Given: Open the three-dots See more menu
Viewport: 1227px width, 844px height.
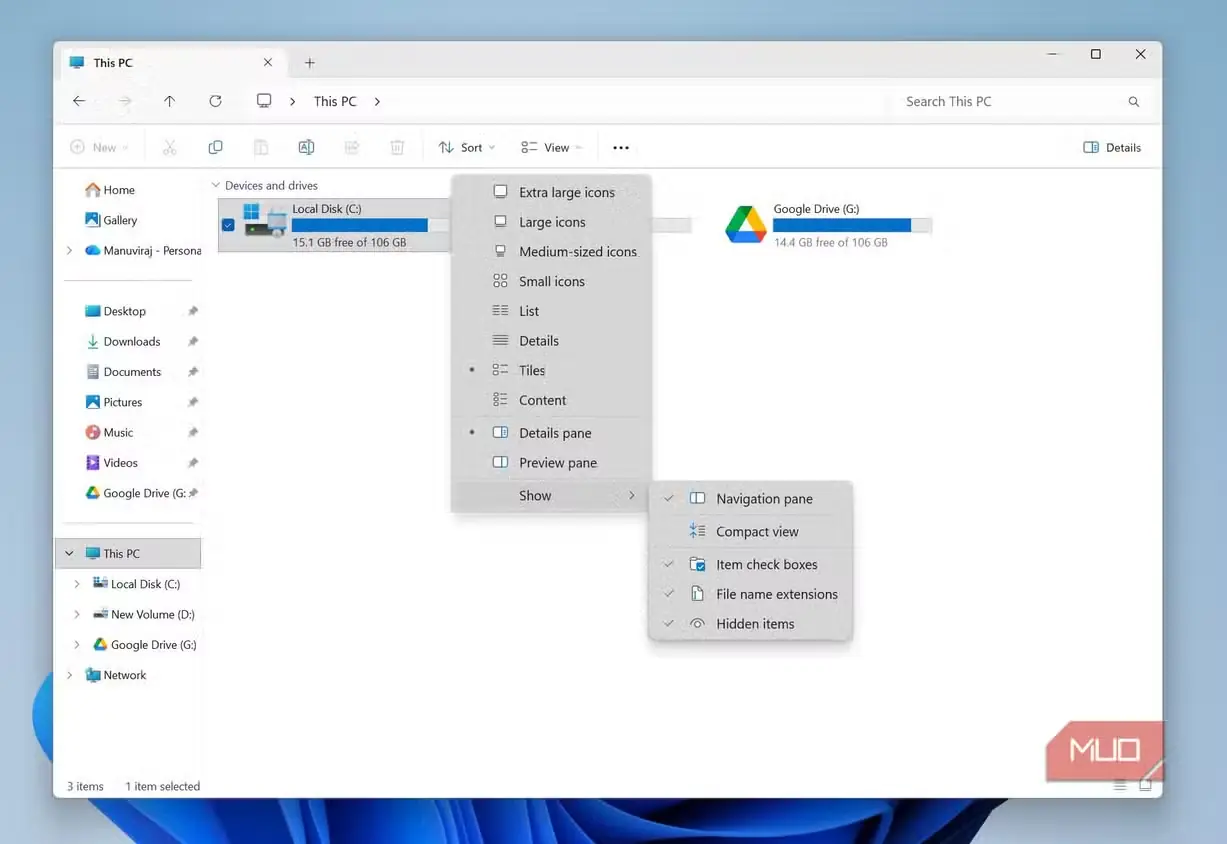Looking at the screenshot, I should pos(621,148).
